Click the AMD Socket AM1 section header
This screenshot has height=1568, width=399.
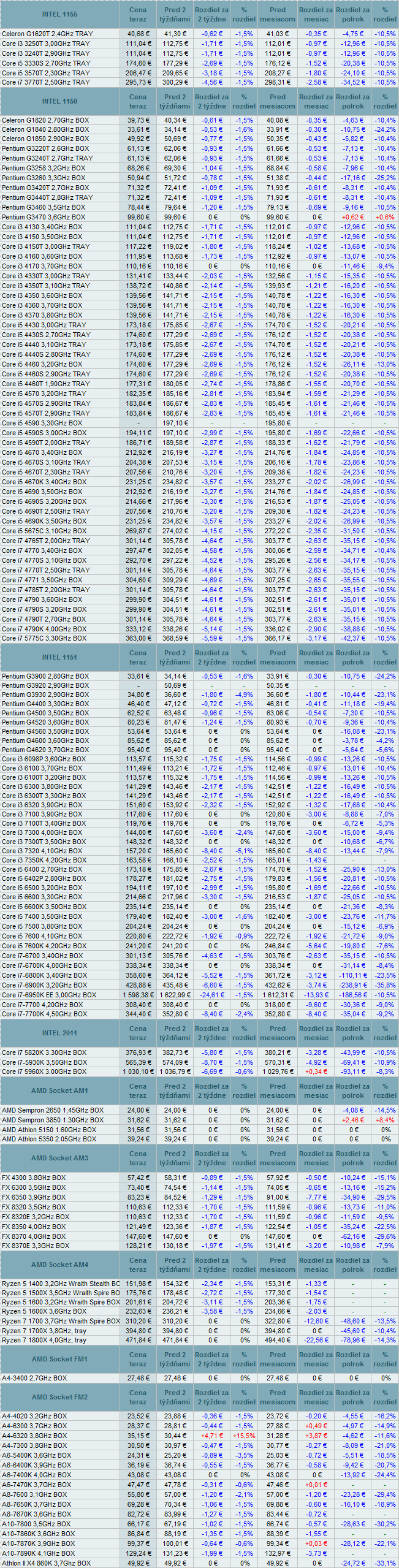point(59,1090)
